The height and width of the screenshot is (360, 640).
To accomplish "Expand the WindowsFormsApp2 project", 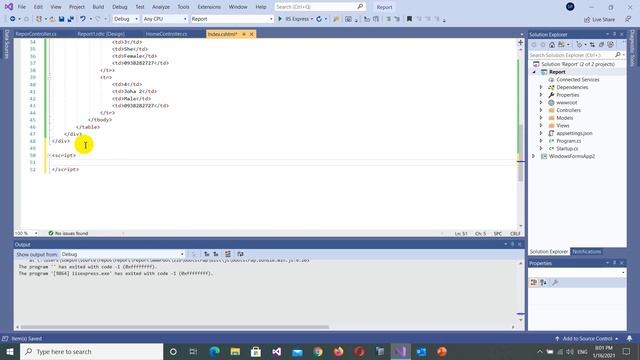I will [533, 156].
